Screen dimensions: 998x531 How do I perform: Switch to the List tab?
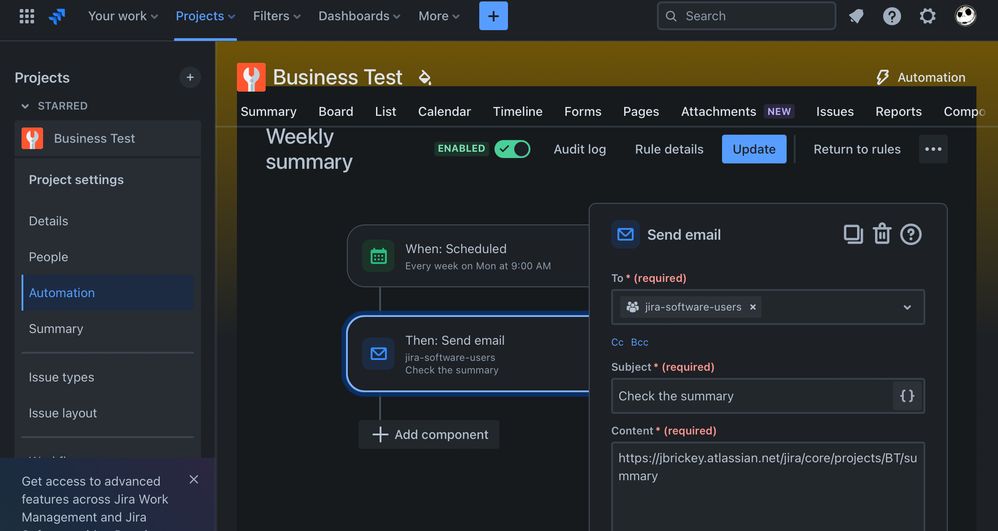click(x=386, y=111)
